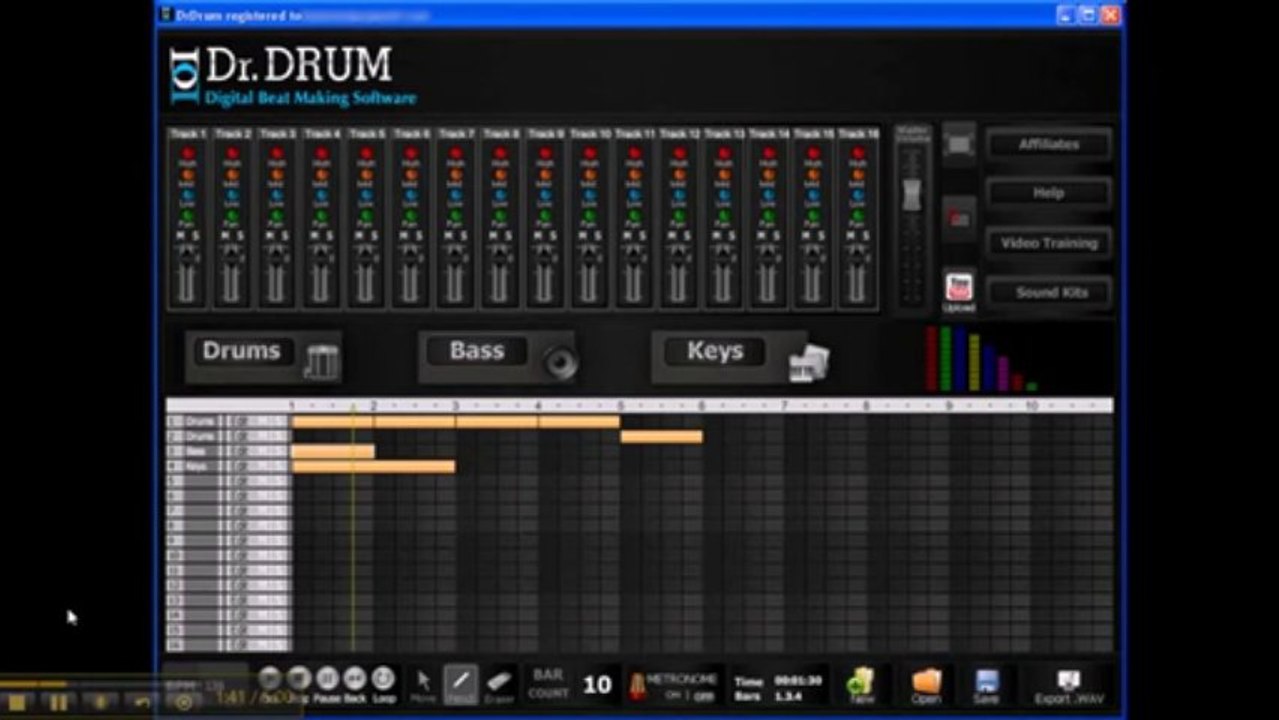The height and width of the screenshot is (720, 1279).
Task: Click the Pause transport button
Action: 326,681
